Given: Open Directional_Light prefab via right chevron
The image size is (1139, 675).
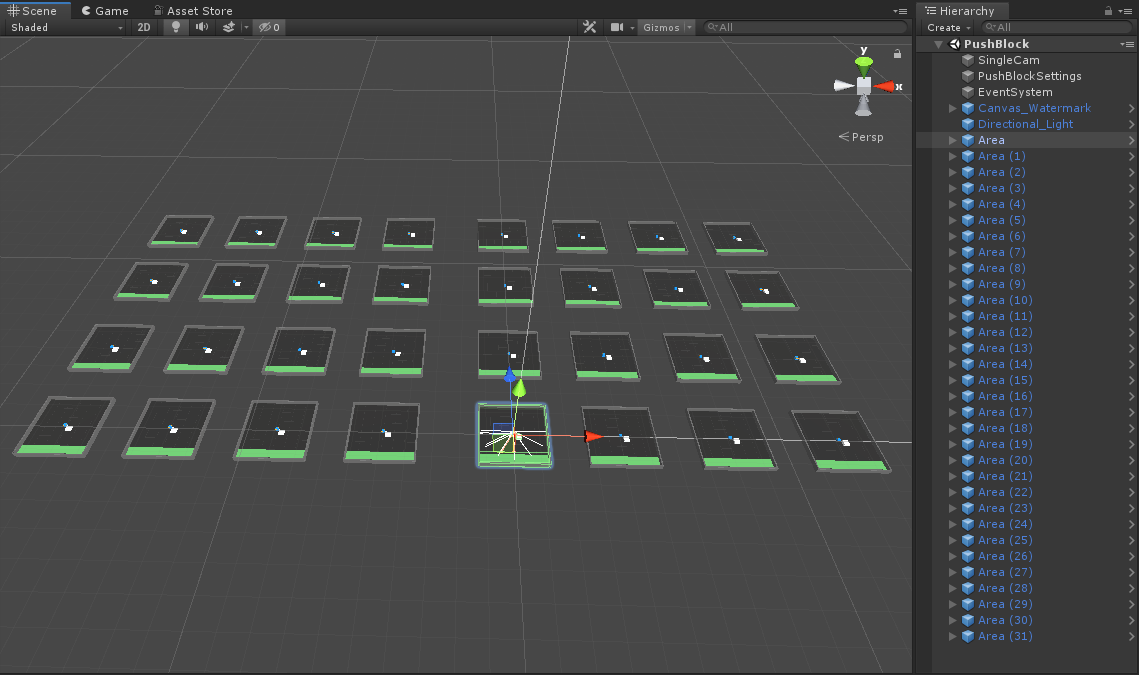Looking at the screenshot, I should tap(1131, 124).
